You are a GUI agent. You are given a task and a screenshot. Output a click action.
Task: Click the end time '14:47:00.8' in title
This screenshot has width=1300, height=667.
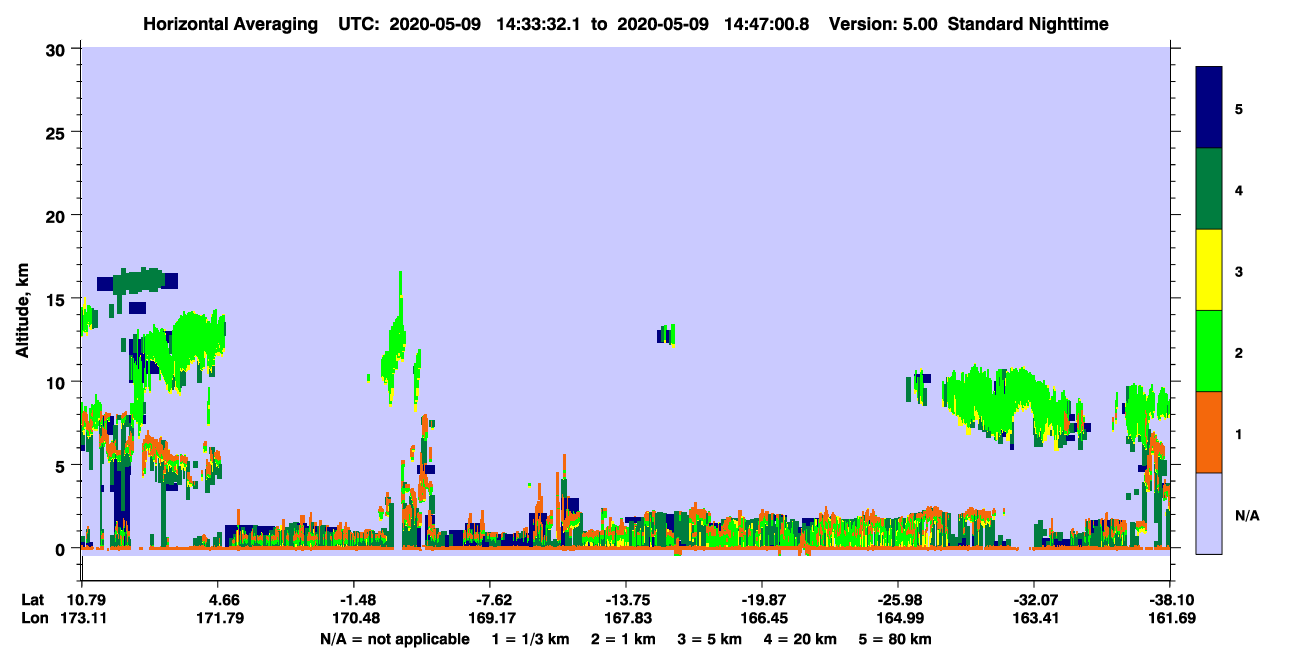tap(765, 23)
